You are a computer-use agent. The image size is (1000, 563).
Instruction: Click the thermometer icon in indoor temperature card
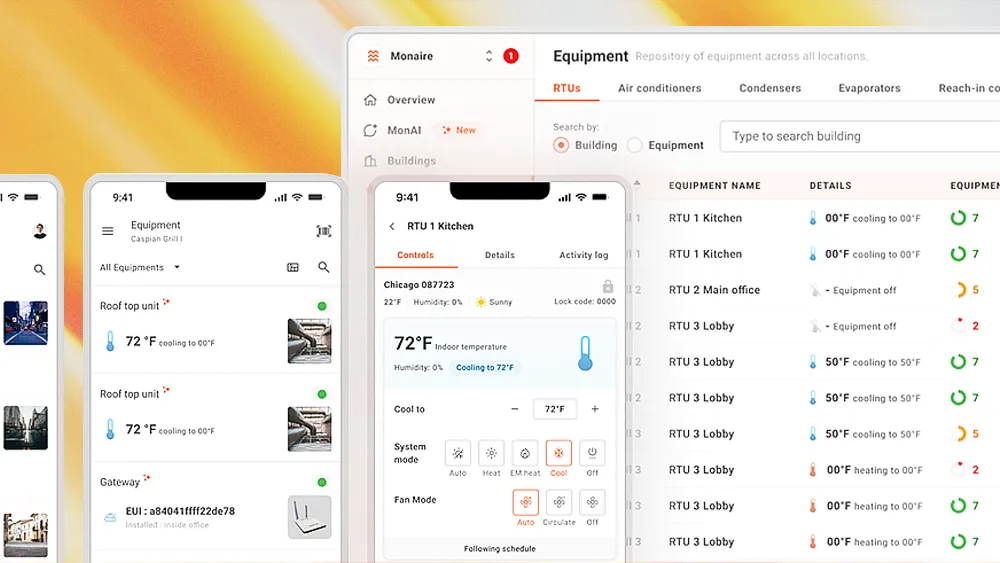585,353
